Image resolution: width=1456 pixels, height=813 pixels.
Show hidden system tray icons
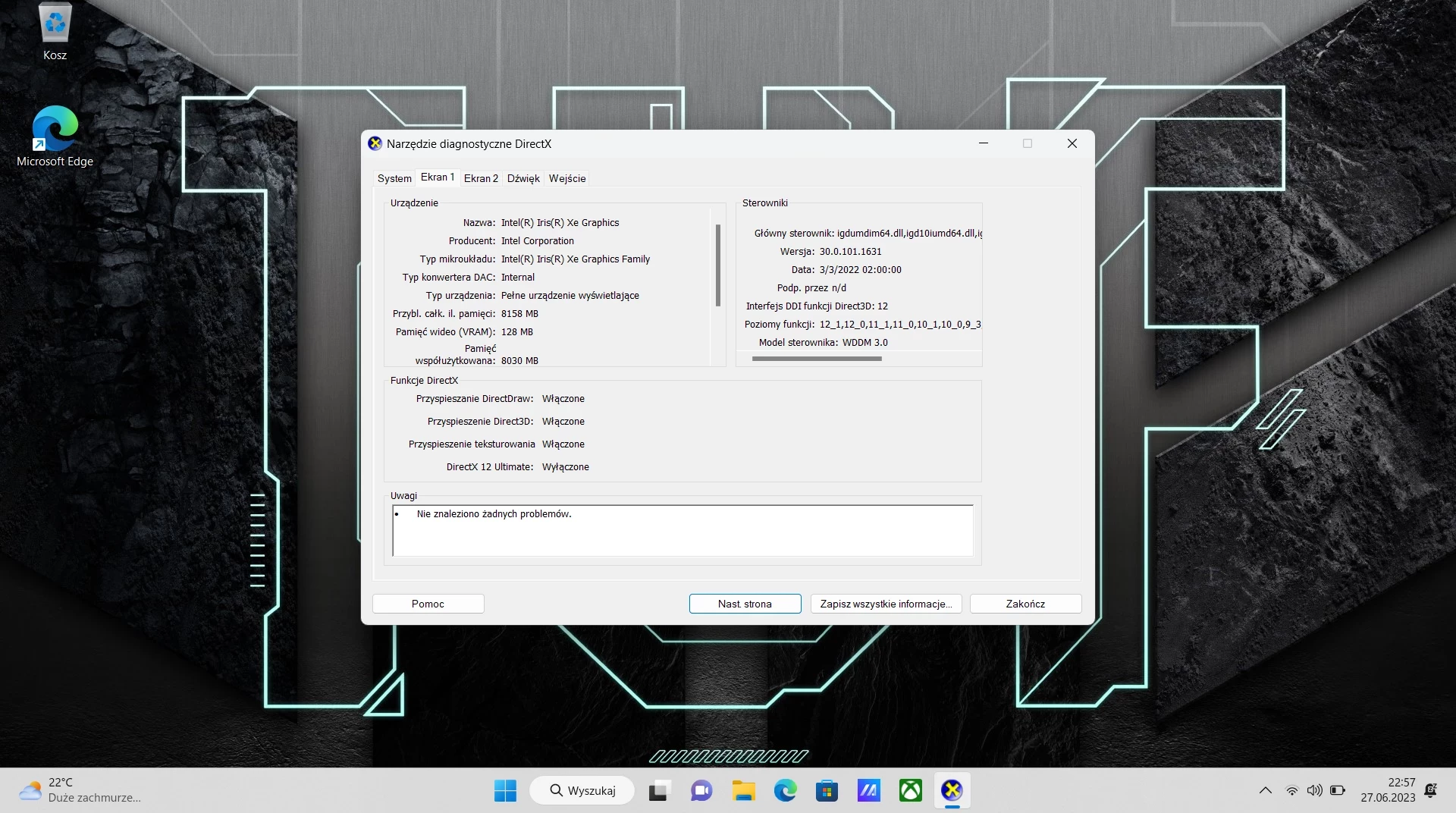click(x=1265, y=790)
